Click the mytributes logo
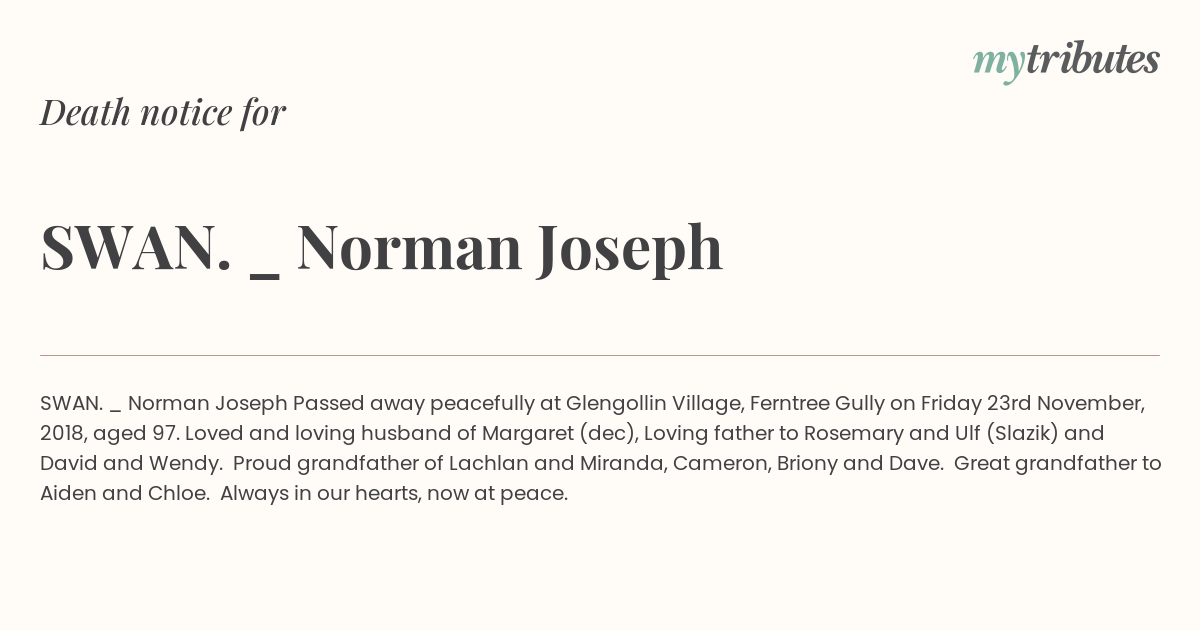 coord(1066,61)
